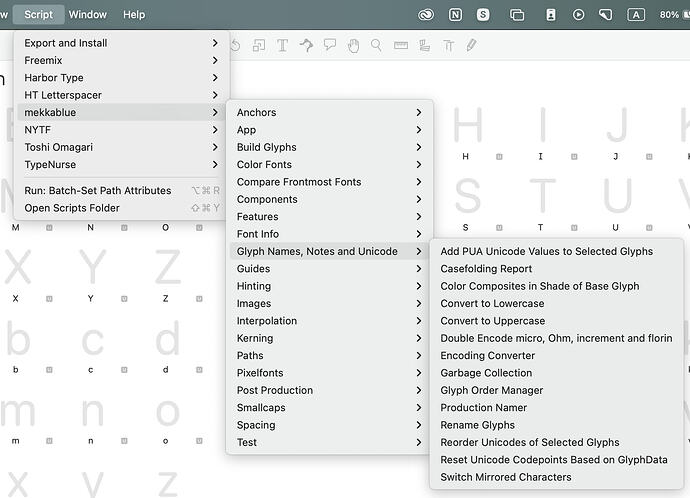Expand the Export and Install submenu arrow
Viewport: 690px width, 498px height.
[x=215, y=43]
